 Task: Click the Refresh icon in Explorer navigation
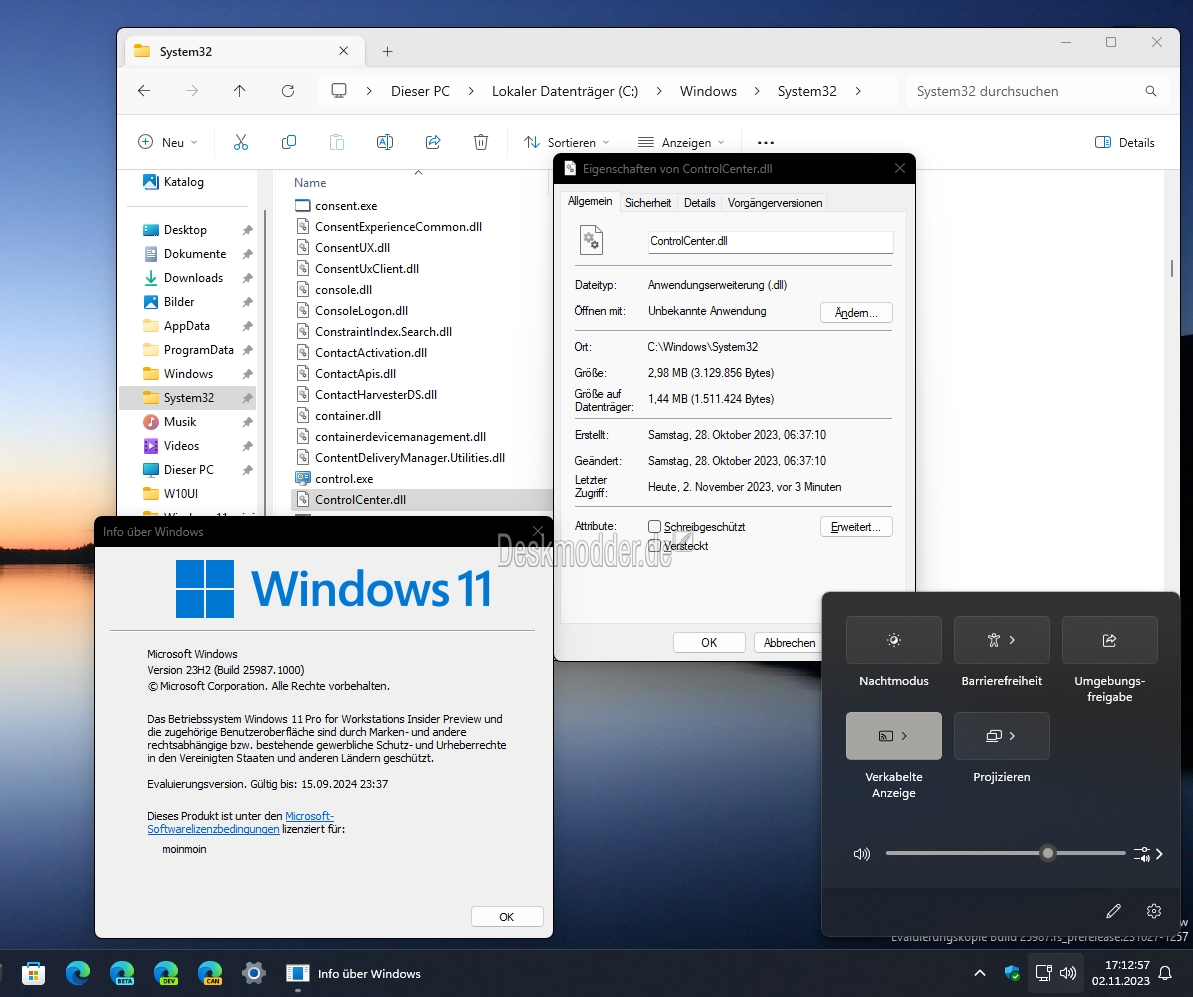tap(288, 91)
